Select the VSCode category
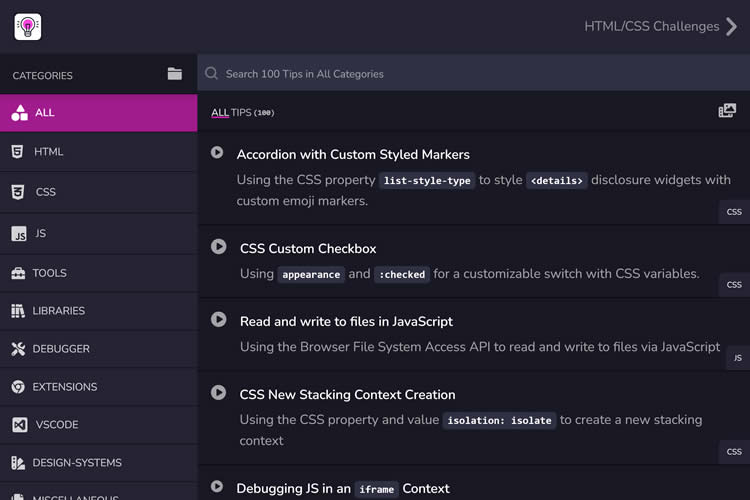750x500 pixels. [x=56, y=425]
